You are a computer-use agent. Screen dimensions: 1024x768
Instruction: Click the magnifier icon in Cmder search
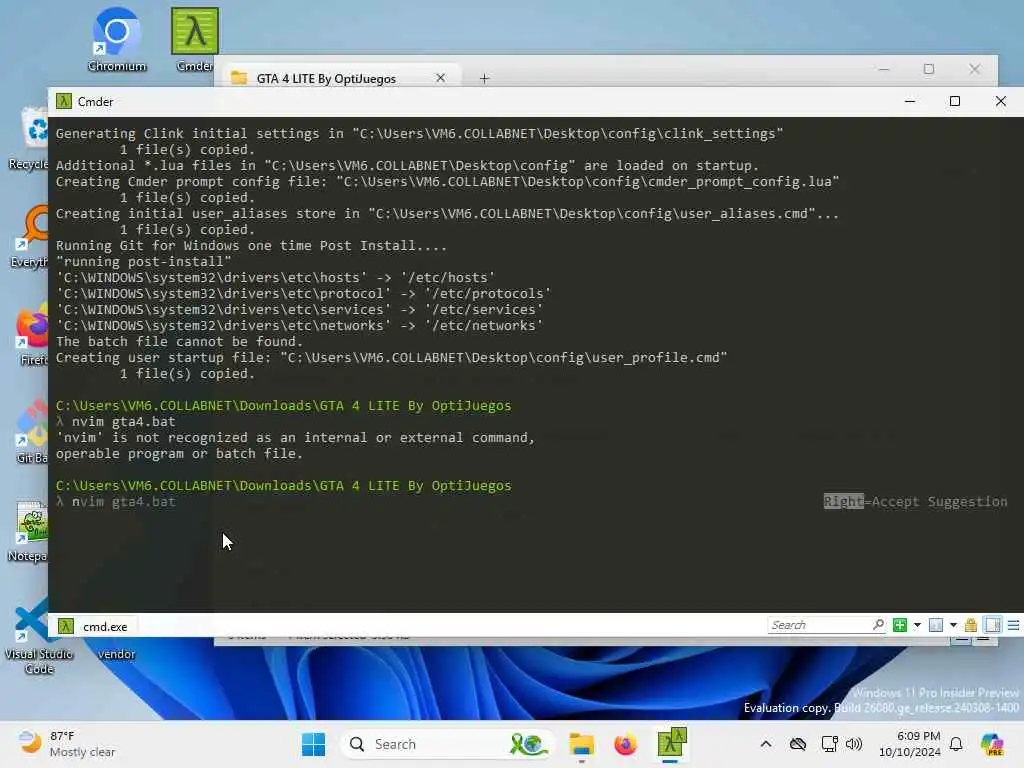tap(878, 624)
